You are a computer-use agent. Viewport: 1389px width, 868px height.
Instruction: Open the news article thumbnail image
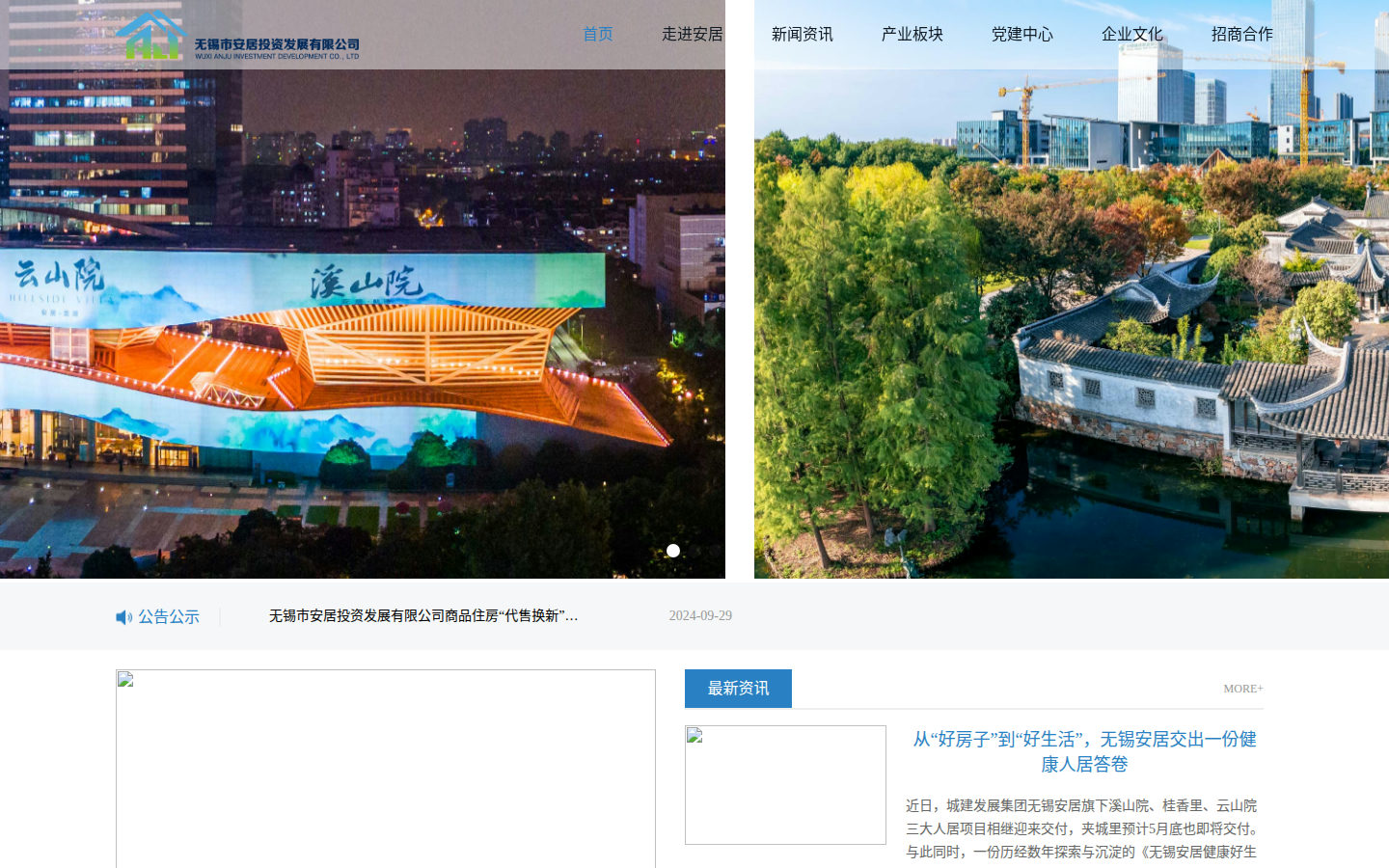tap(785, 785)
